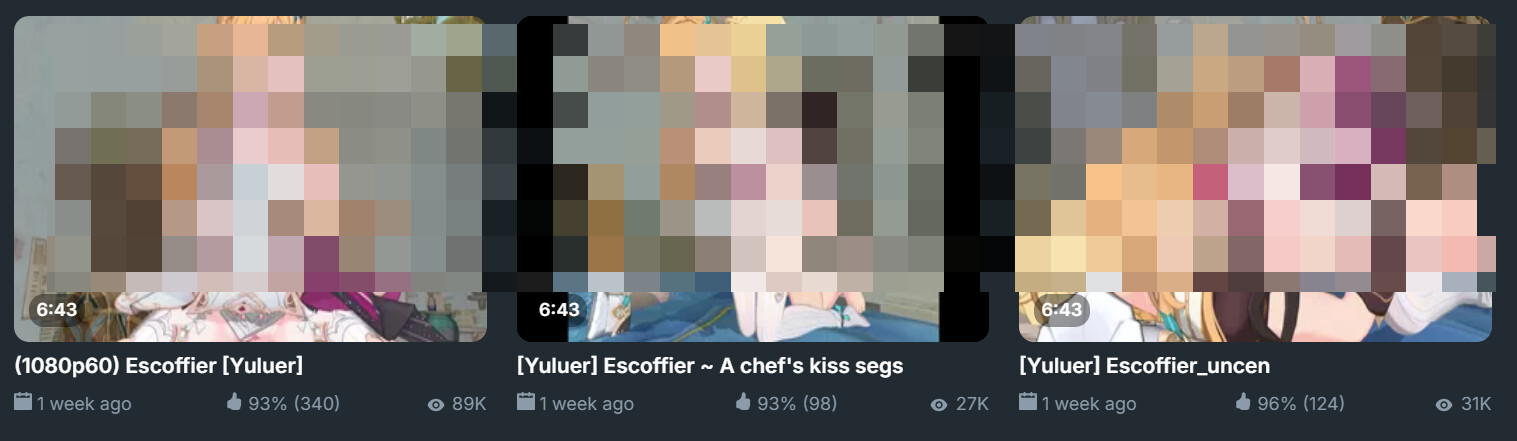Viewport: 1517px width, 441px height.
Task: Click the eye views icon next to 31K
Action: point(1443,404)
